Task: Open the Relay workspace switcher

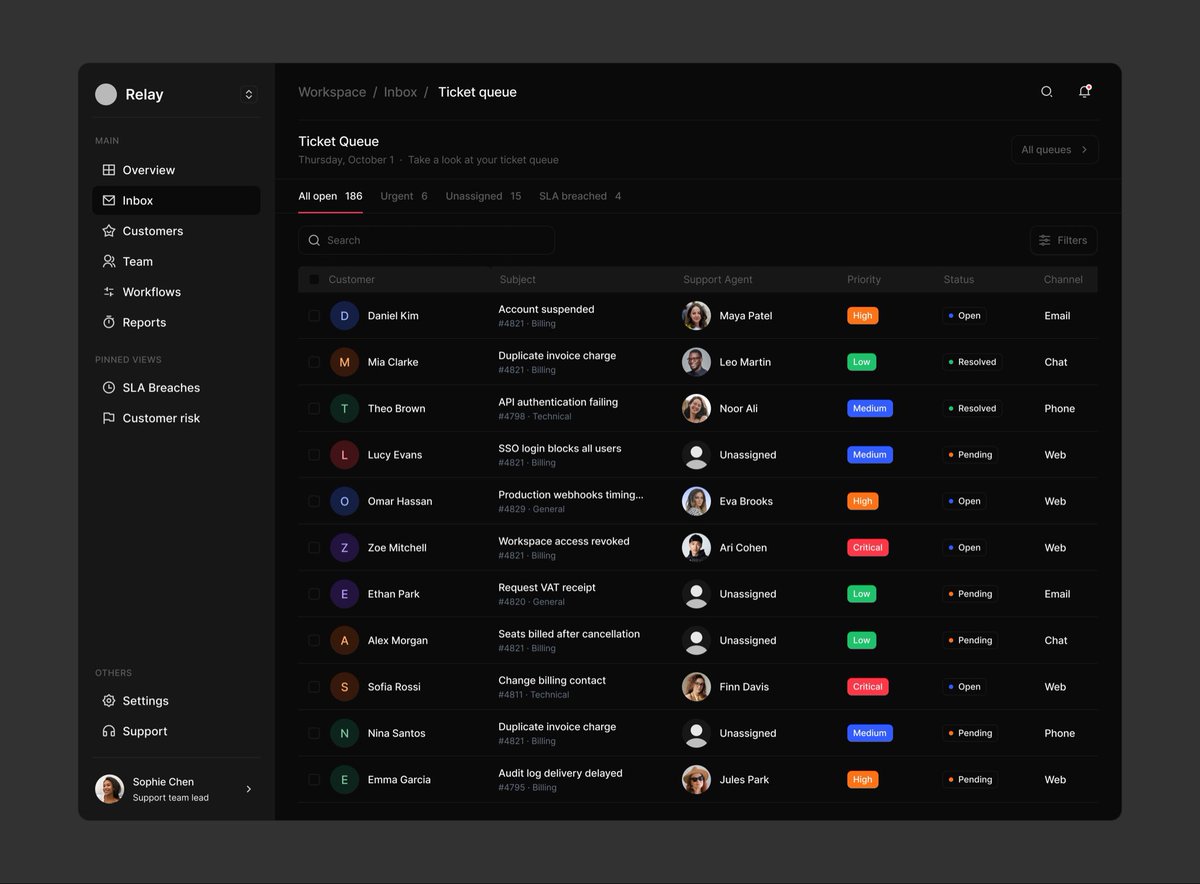Action: pos(249,94)
